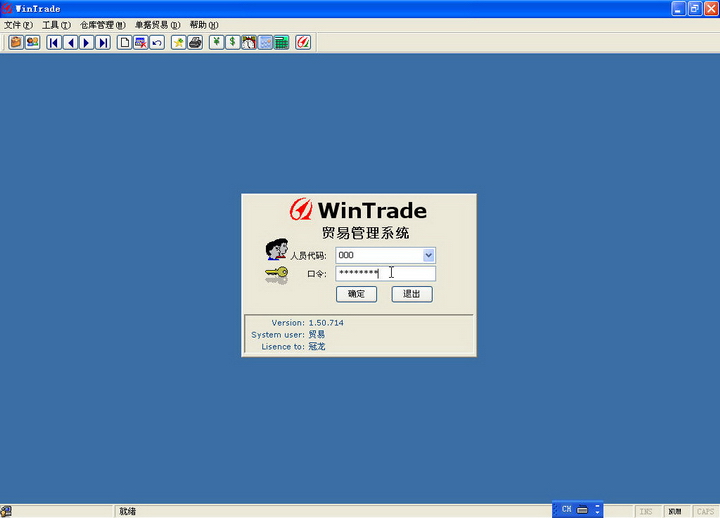Viewport: 720px width, 518px height.
Task: Go to previous record arrow
Action: (70, 43)
